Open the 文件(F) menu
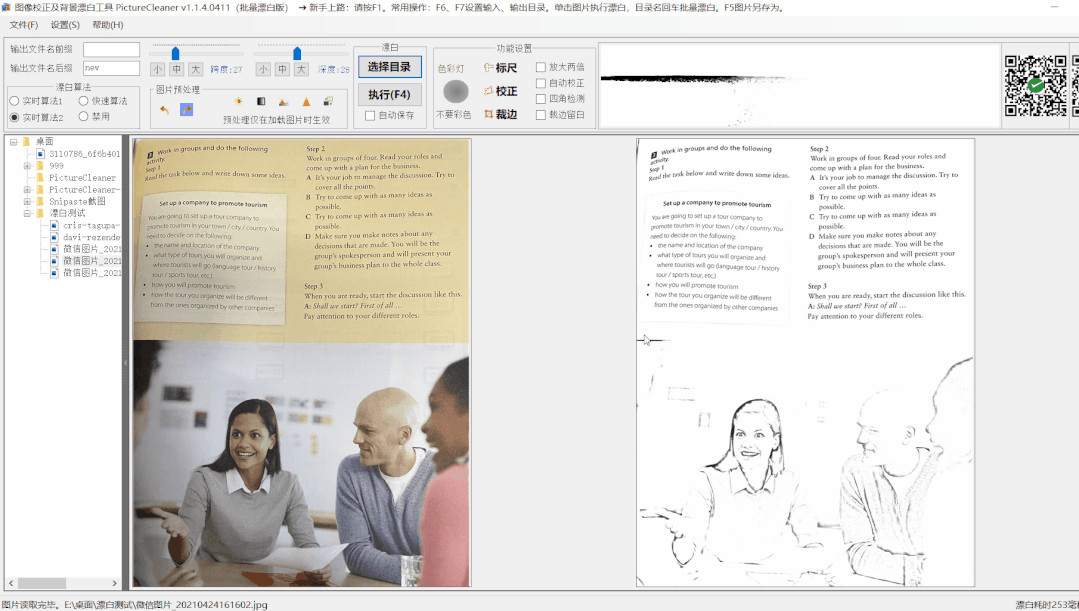This screenshot has width=1079, height=611. [24, 25]
